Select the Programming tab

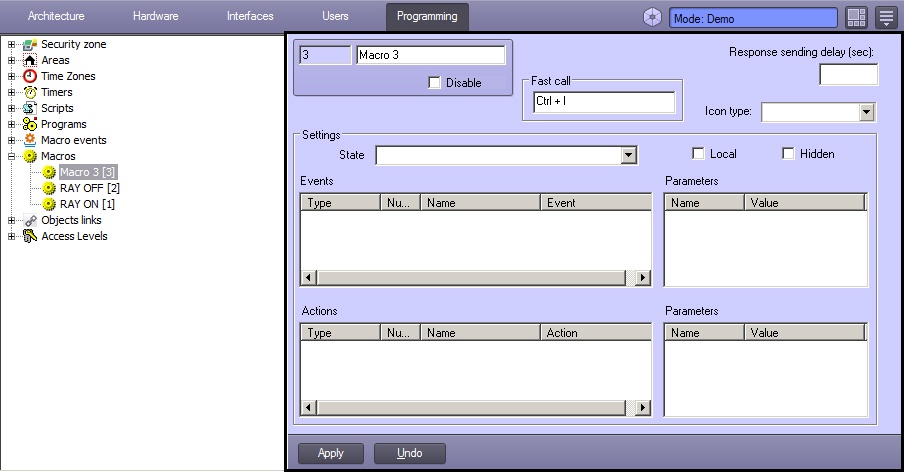[427, 16]
